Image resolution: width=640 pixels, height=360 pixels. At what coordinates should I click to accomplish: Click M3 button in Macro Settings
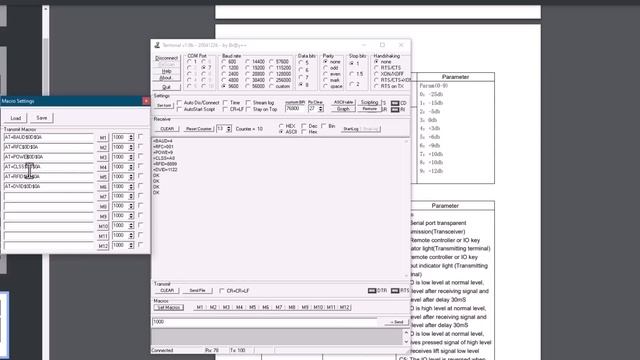point(103,158)
